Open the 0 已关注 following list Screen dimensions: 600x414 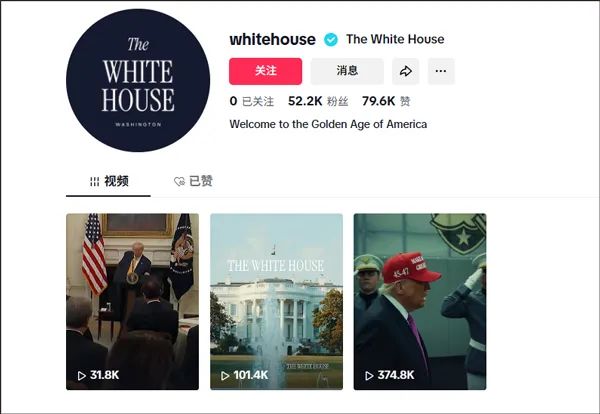pos(252,101)
